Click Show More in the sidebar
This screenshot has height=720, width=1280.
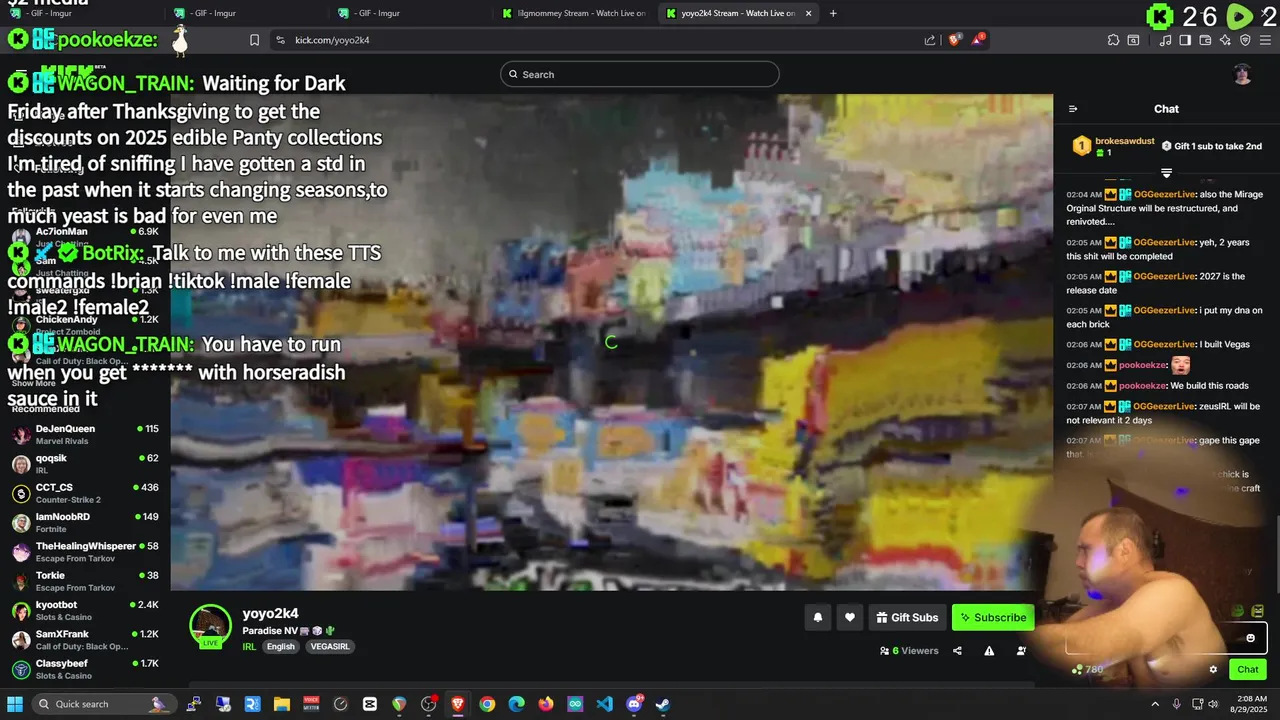coord(34,383)
